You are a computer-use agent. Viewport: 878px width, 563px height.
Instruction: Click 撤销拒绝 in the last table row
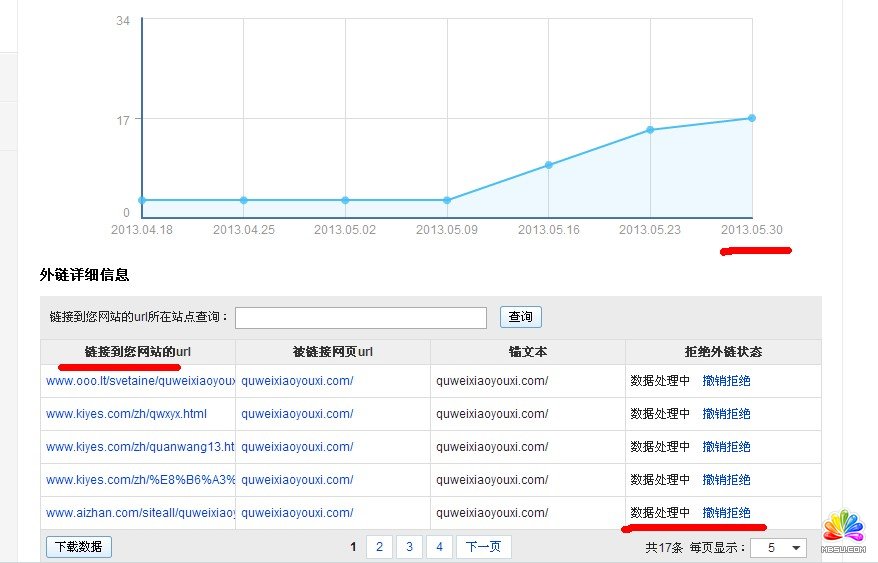point(726,513)
